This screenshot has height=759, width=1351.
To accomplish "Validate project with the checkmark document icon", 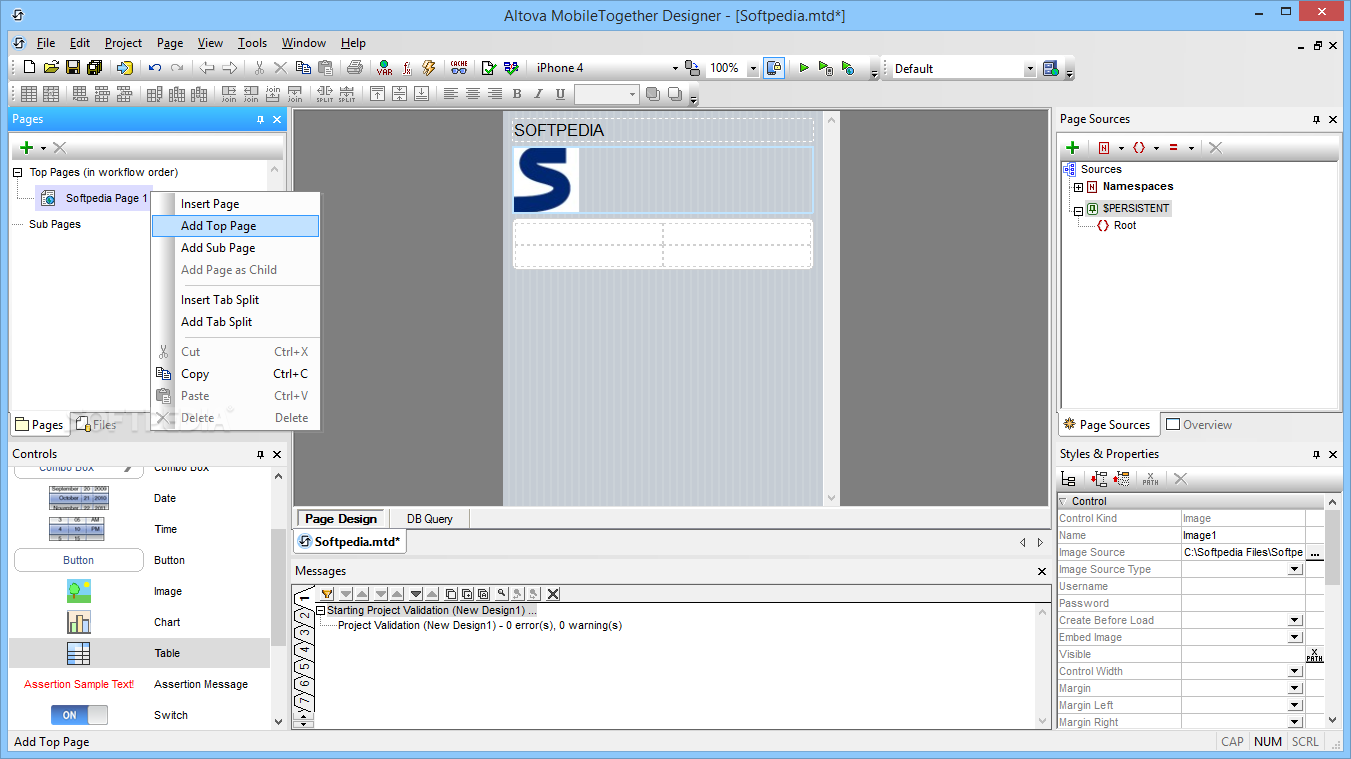I will pos(489,68).
